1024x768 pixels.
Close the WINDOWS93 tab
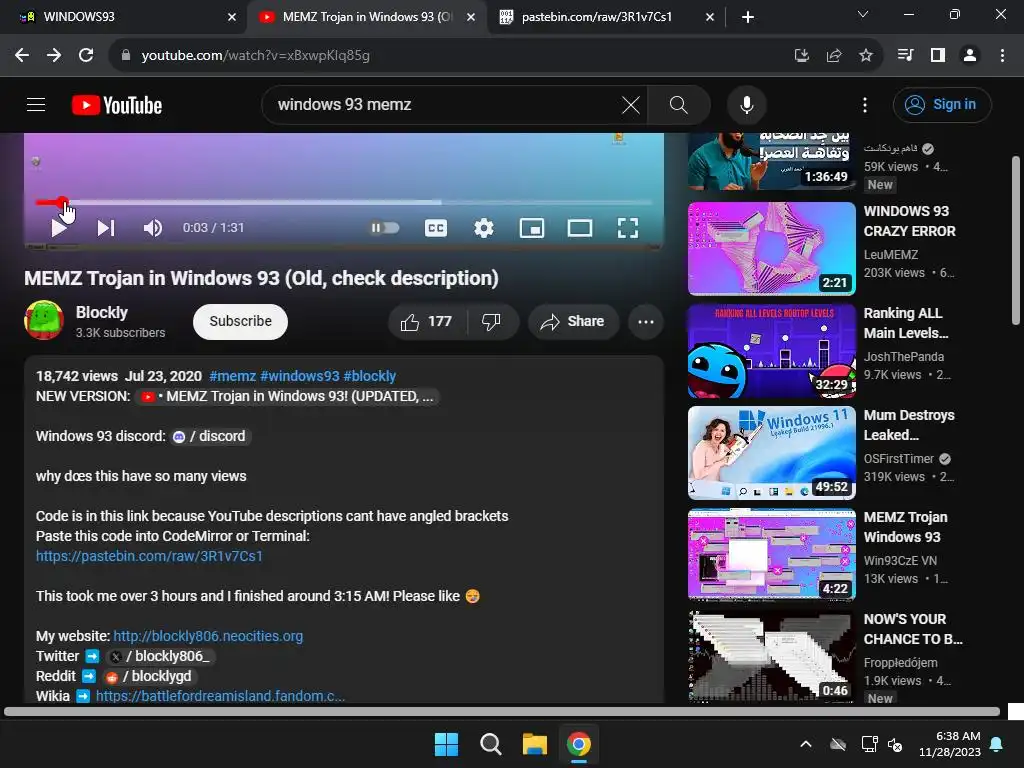pos(232,17)
